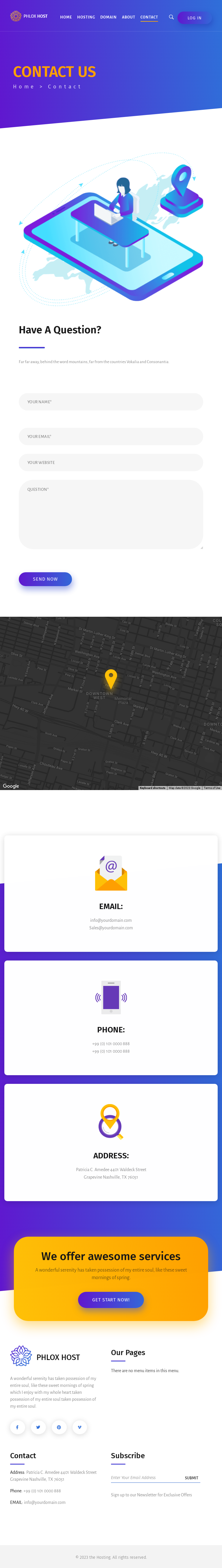This screenshot has height=1568, width=222.
Task: Submit the newsletter email address
Action: 192,1477
